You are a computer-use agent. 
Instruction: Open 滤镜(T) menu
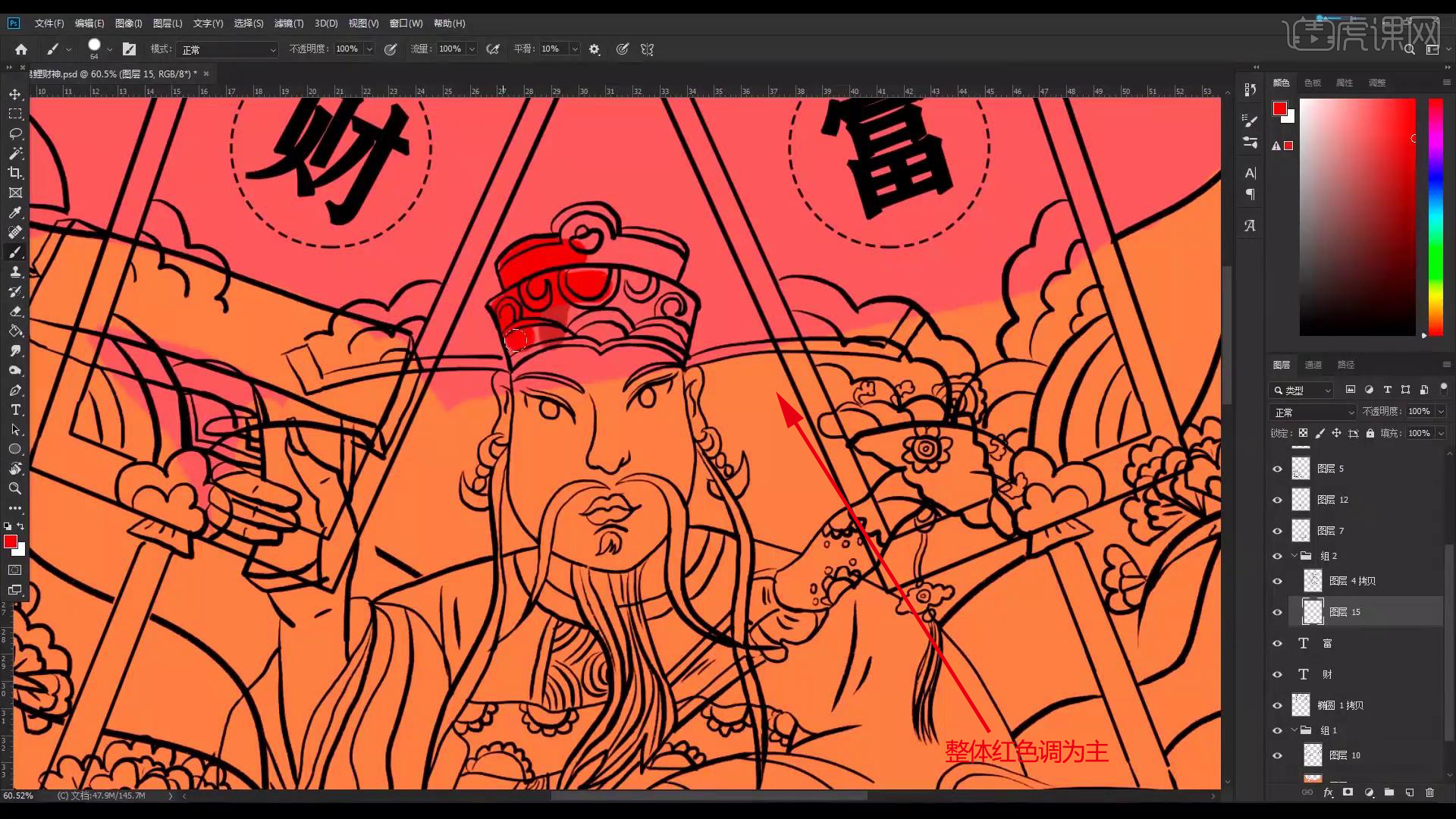pyautogui.click(x=289, y=24)
